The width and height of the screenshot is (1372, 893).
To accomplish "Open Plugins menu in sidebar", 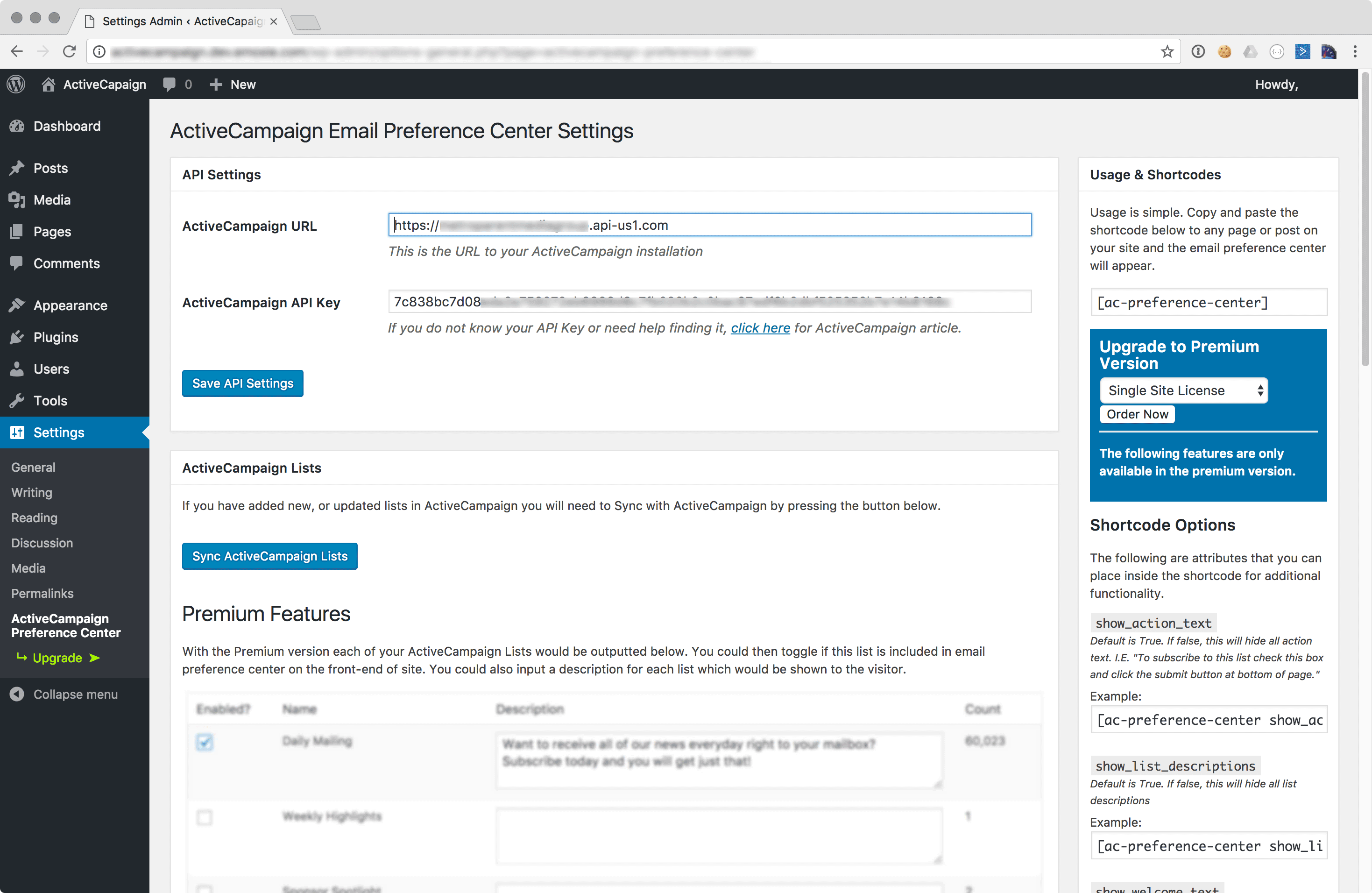I will tap(74, 337).
